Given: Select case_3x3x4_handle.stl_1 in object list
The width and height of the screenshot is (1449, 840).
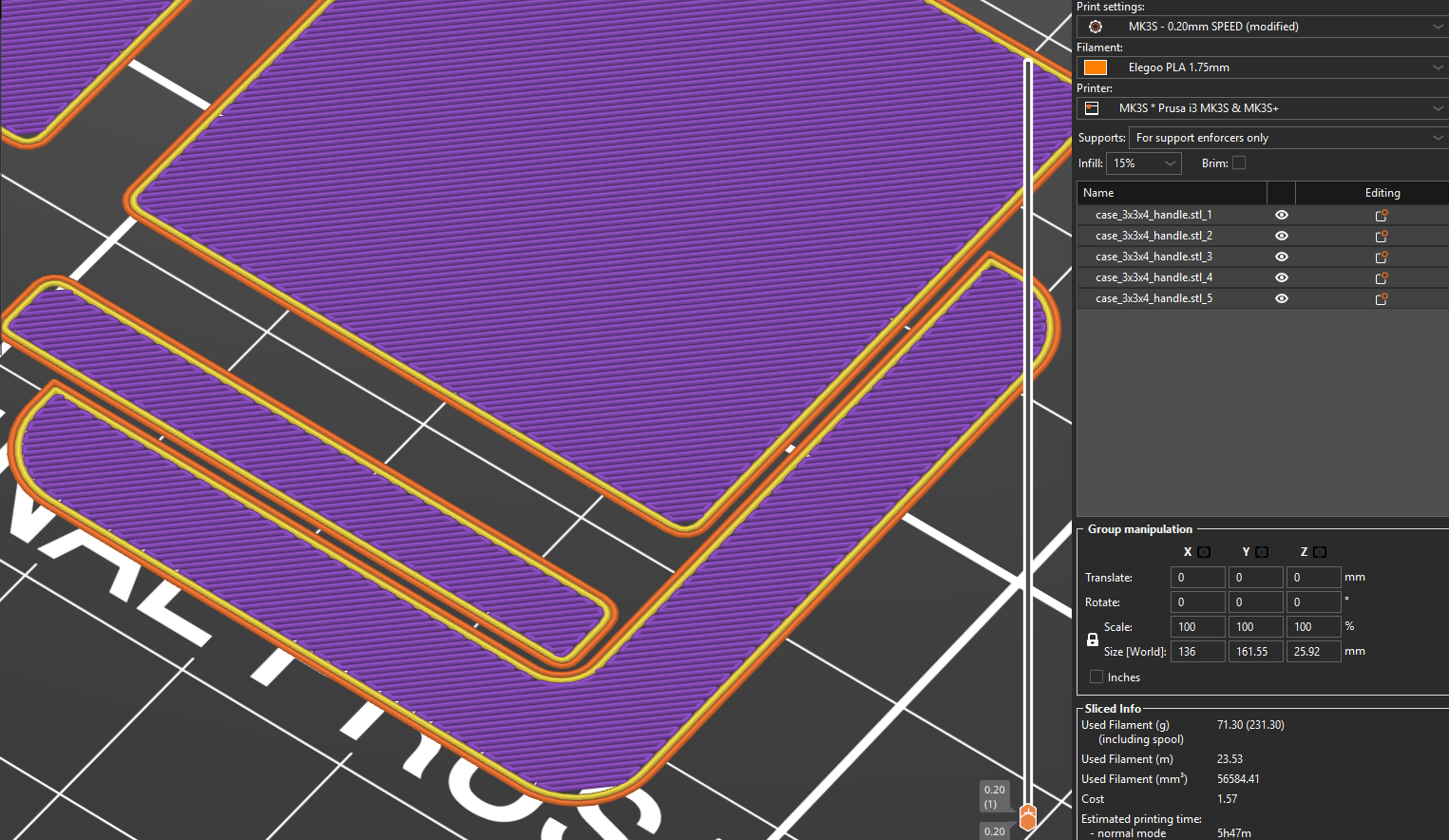Looking at the screenshot, I should click(1153, 215).
